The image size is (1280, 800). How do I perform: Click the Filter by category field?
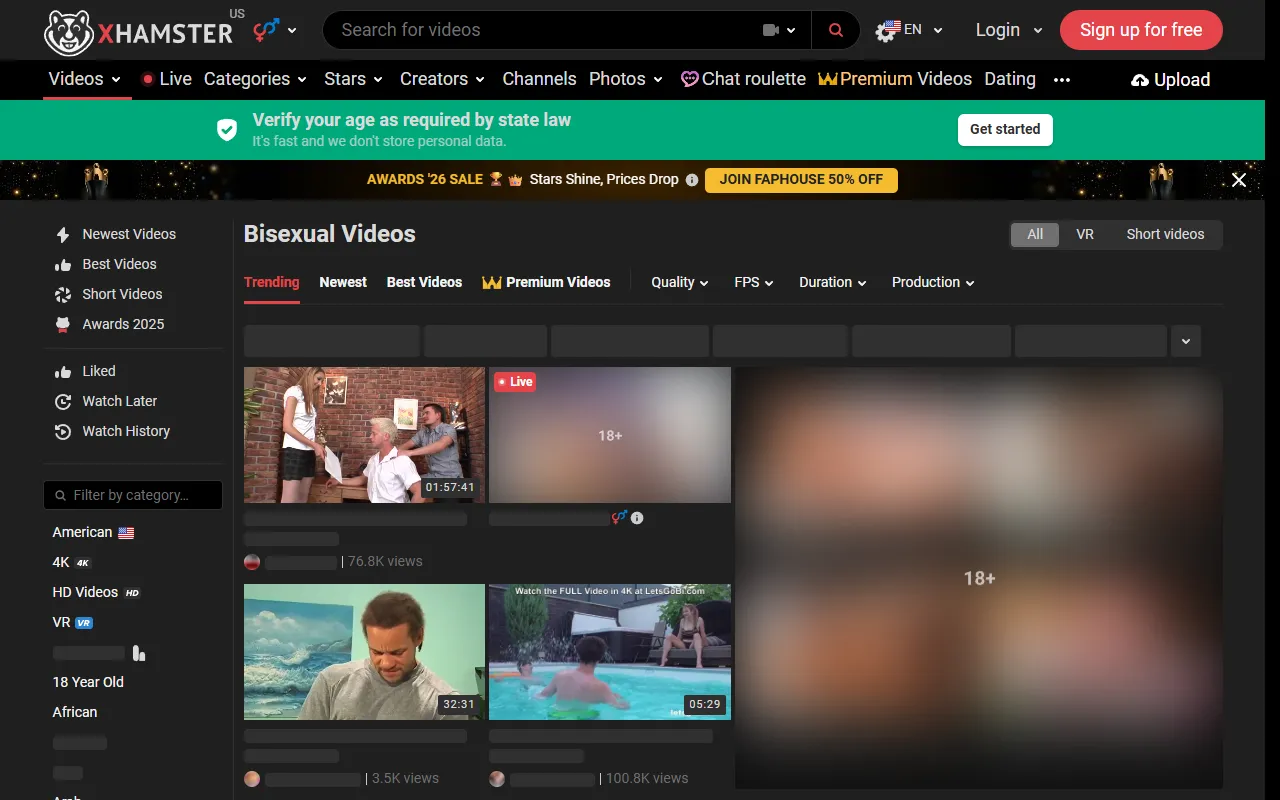(133, 495)
